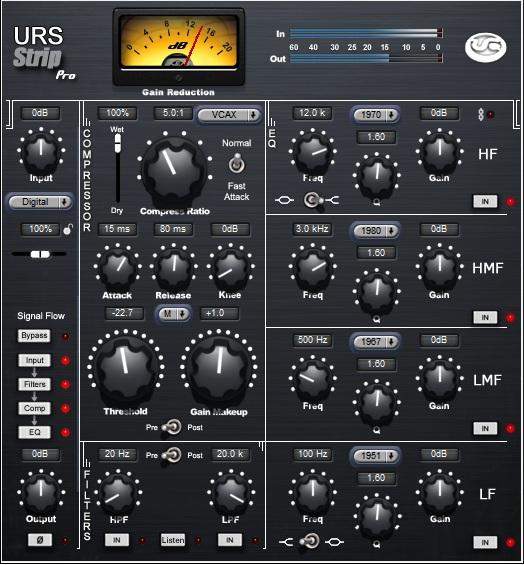Toggle the HMF band IN button

[x=485, y=317]
